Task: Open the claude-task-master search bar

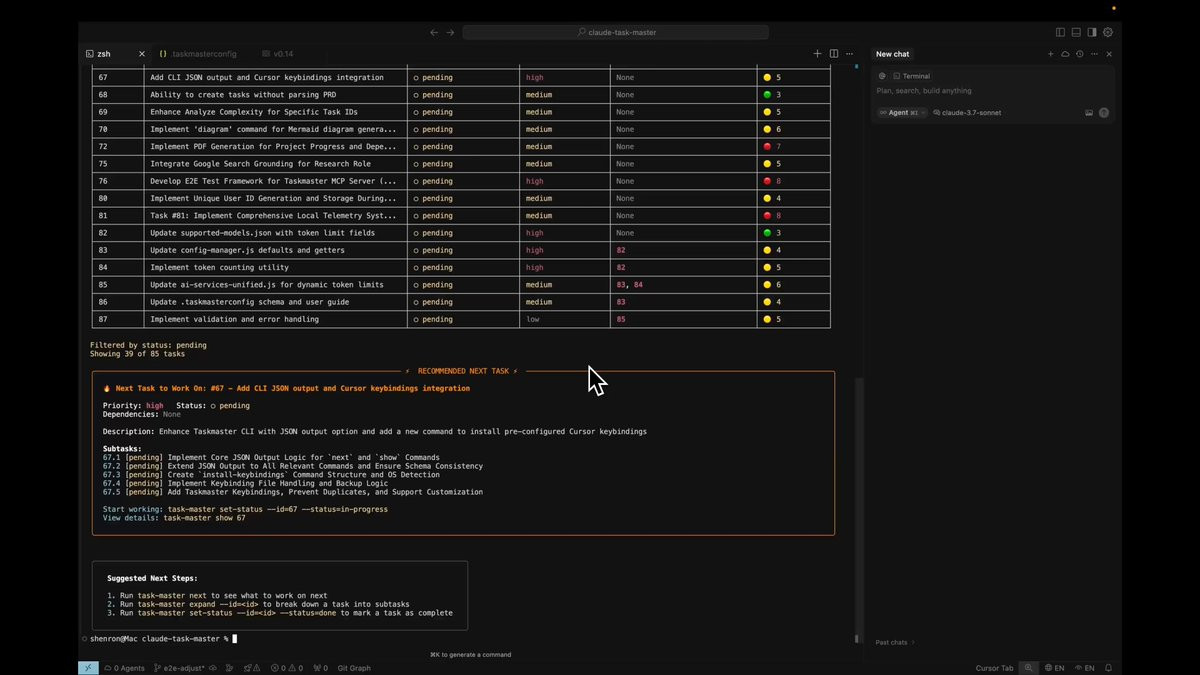Action: click(617, 32)
